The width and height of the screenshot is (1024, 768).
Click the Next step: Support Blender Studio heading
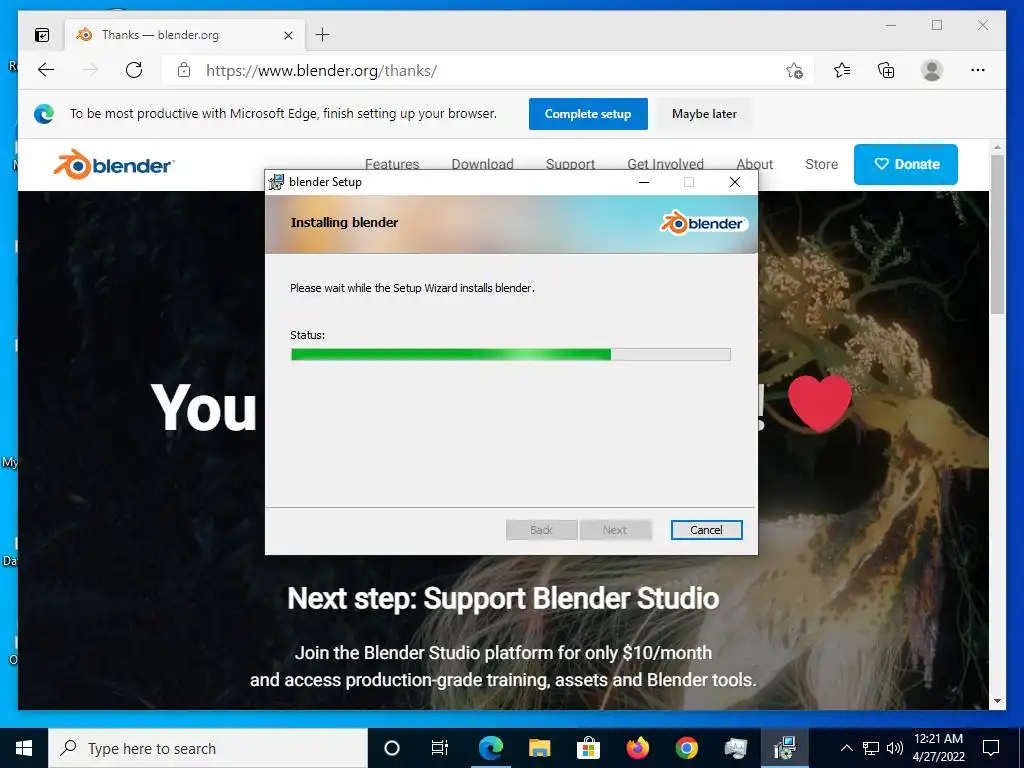click(x=503, y=598)
